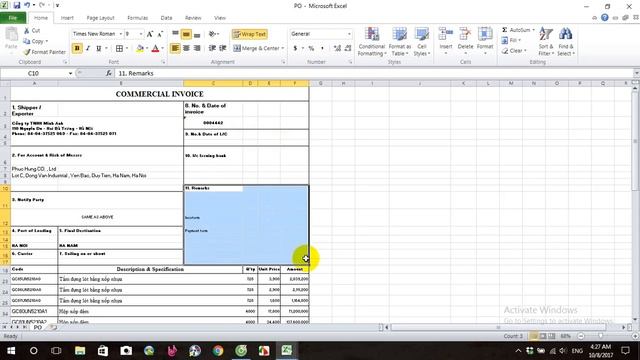Click the formula bar showing 11. Remarks
The height and width of the screenshot is (360, 640).
point(376,73)
